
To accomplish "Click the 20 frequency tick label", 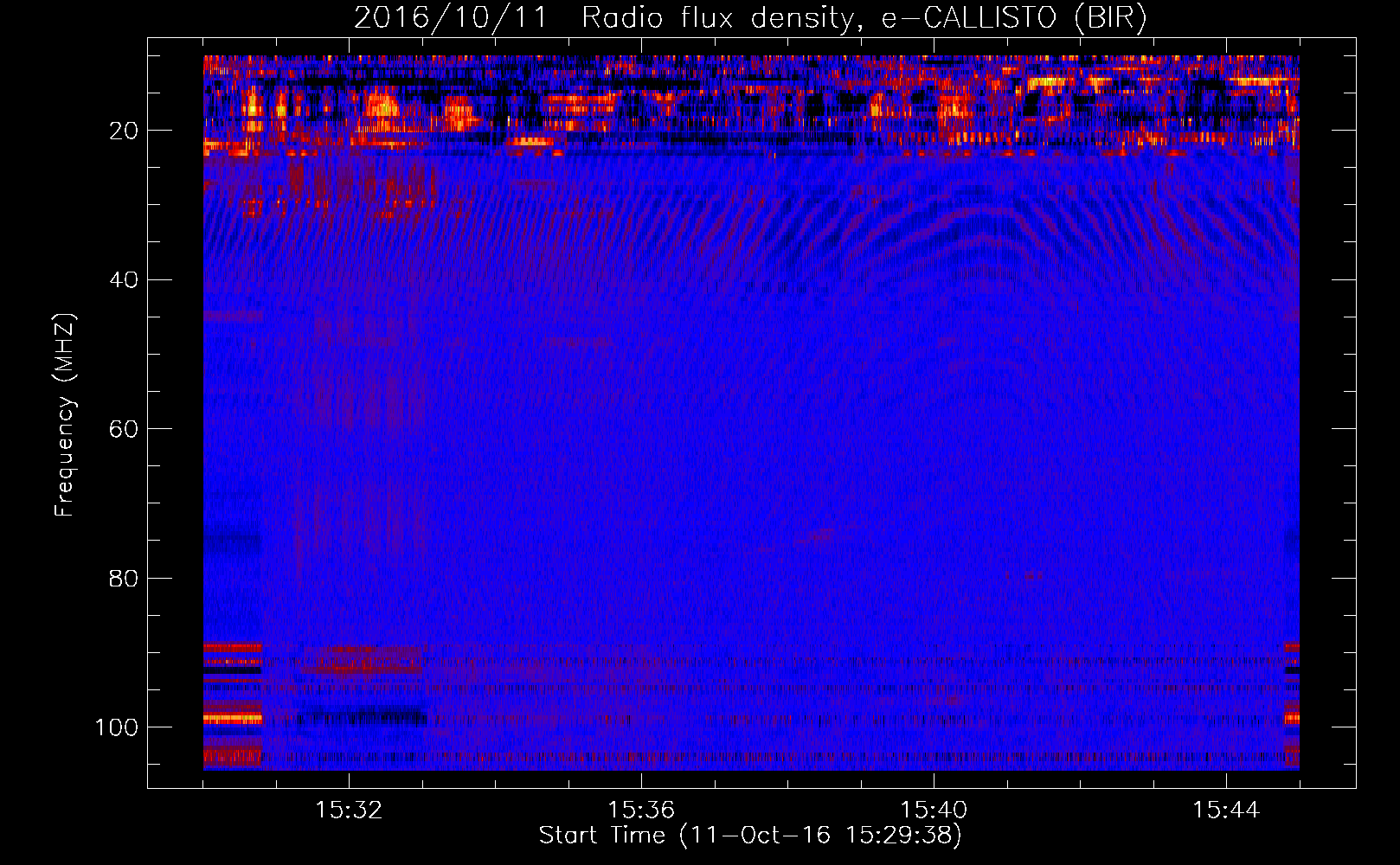I will pos(124,131).
